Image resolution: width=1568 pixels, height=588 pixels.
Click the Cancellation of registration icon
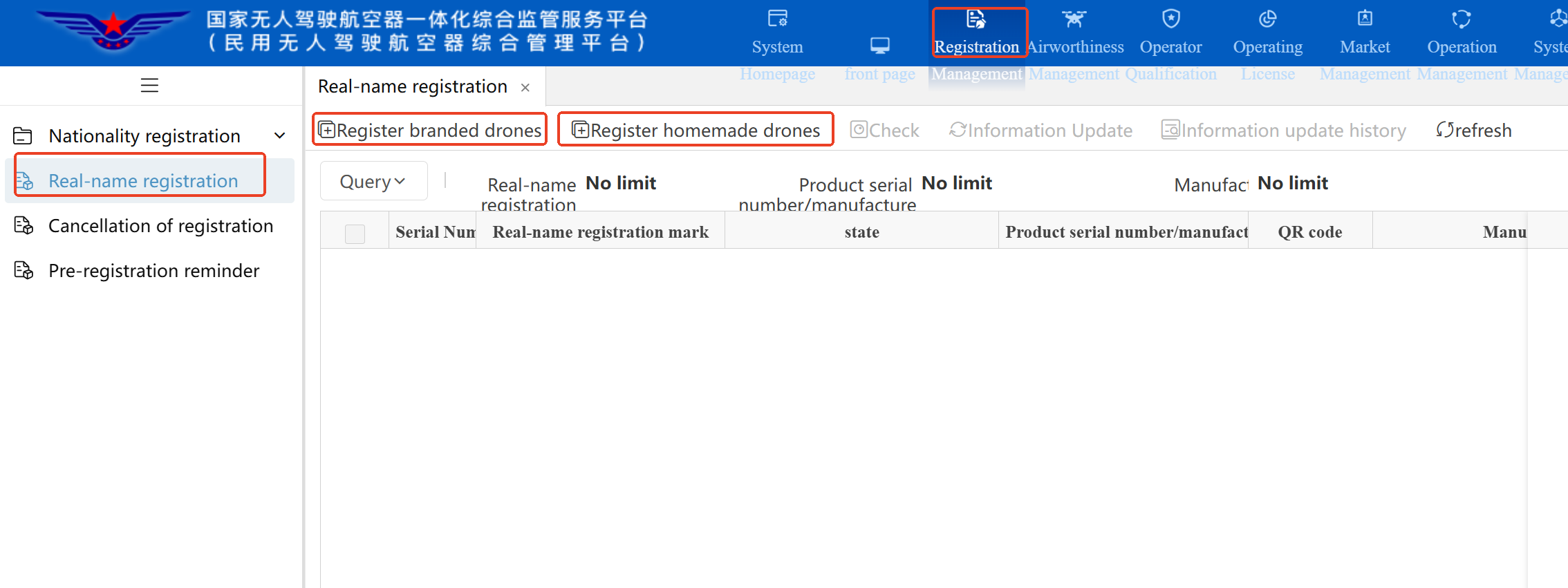pos(24,225)
